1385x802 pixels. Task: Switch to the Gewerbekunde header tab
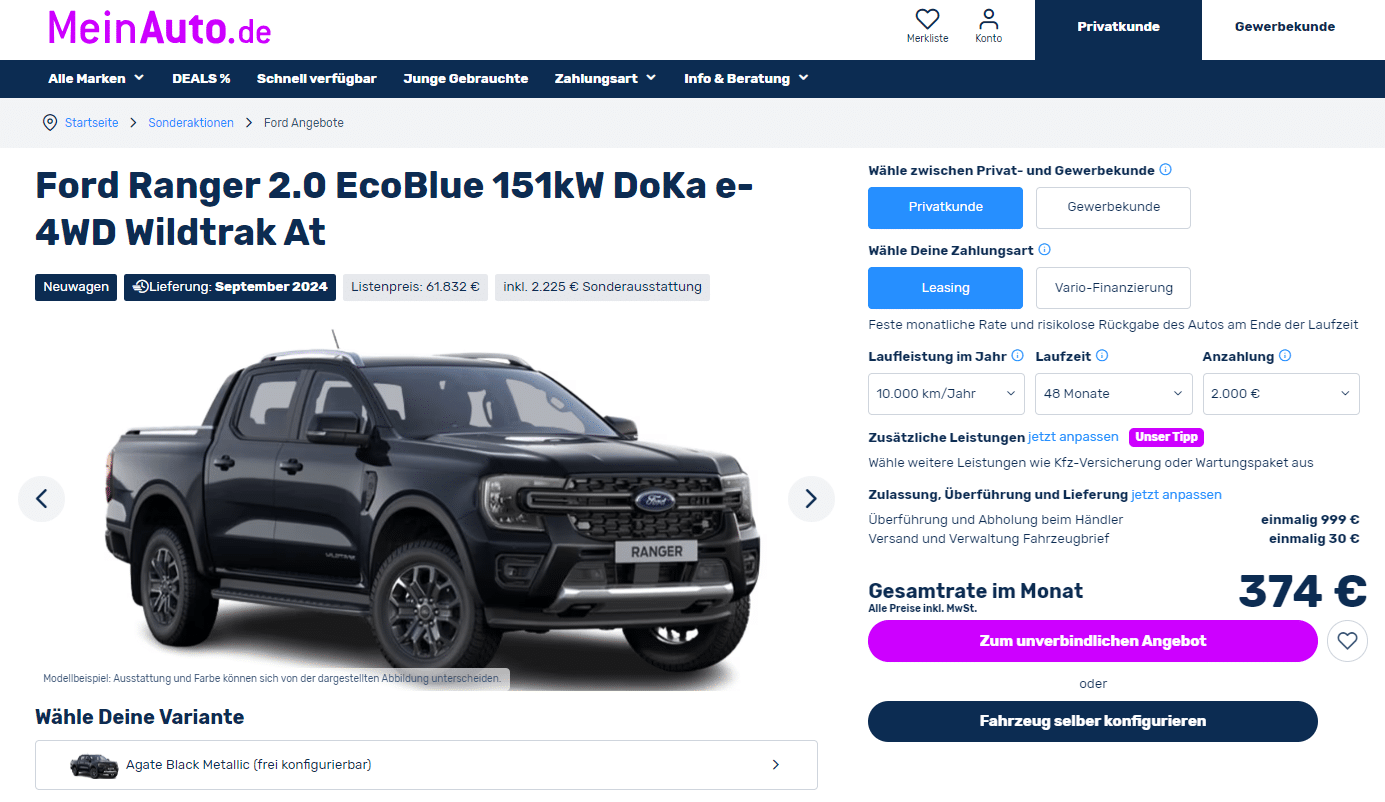click(1284, 27)
